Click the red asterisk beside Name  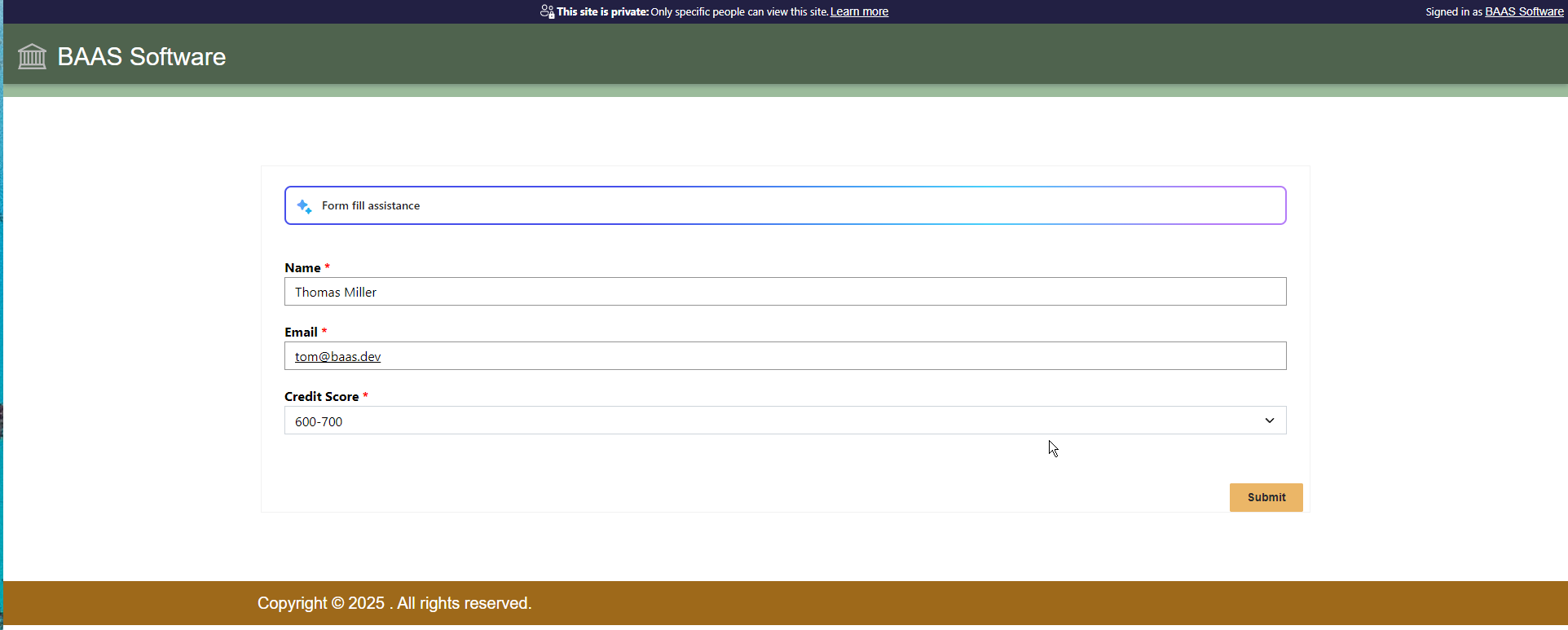pos(328,267)
